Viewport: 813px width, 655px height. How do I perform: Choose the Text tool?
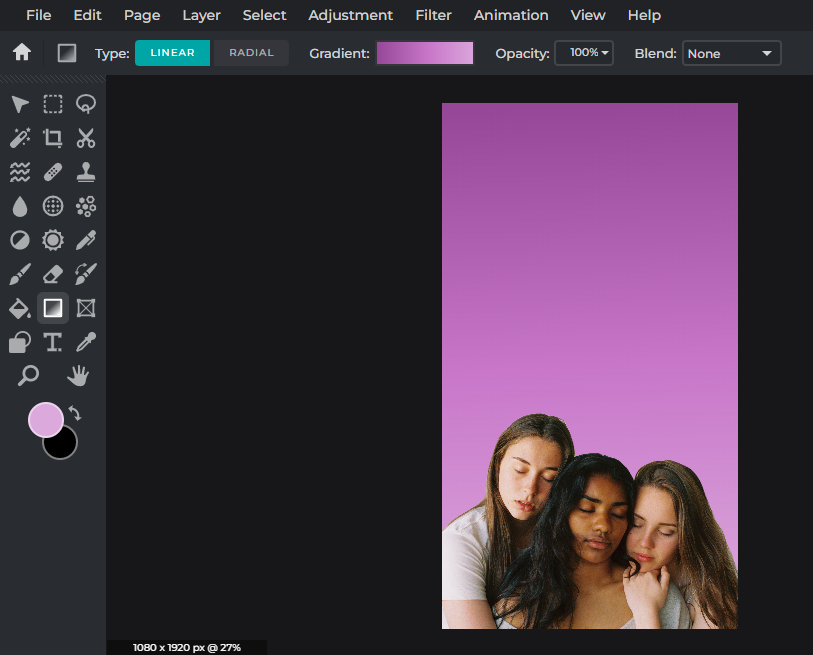[x=53, y=342]
